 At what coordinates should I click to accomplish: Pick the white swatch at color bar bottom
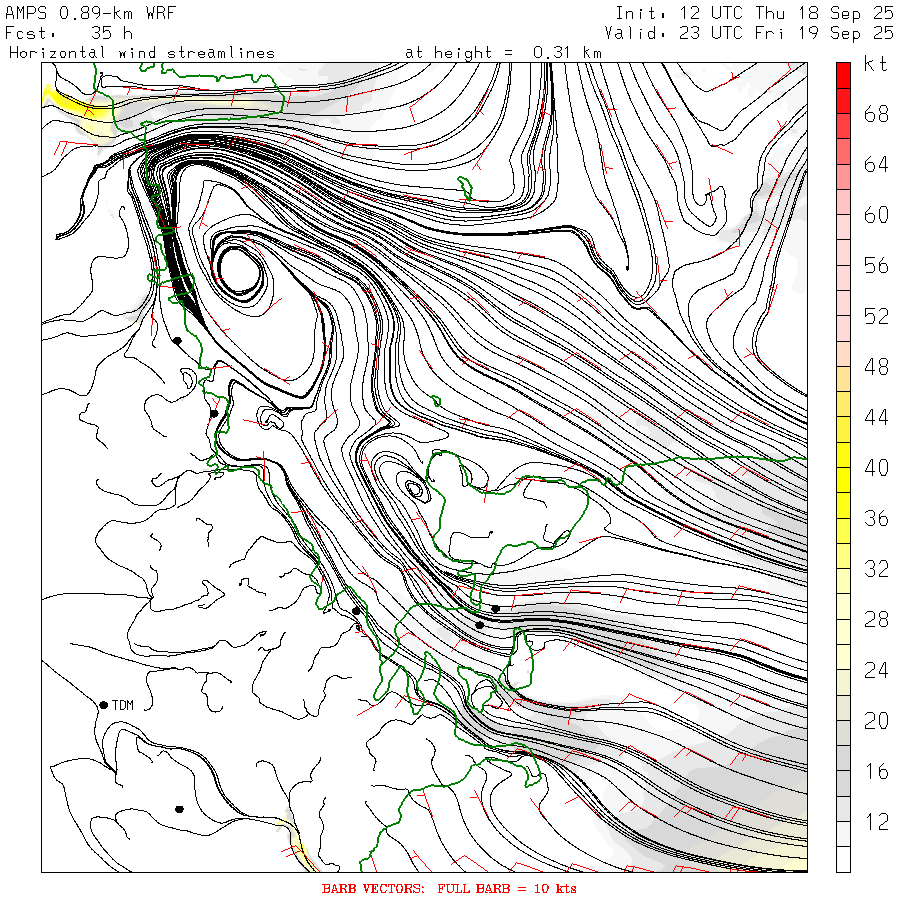coord(843,859)
